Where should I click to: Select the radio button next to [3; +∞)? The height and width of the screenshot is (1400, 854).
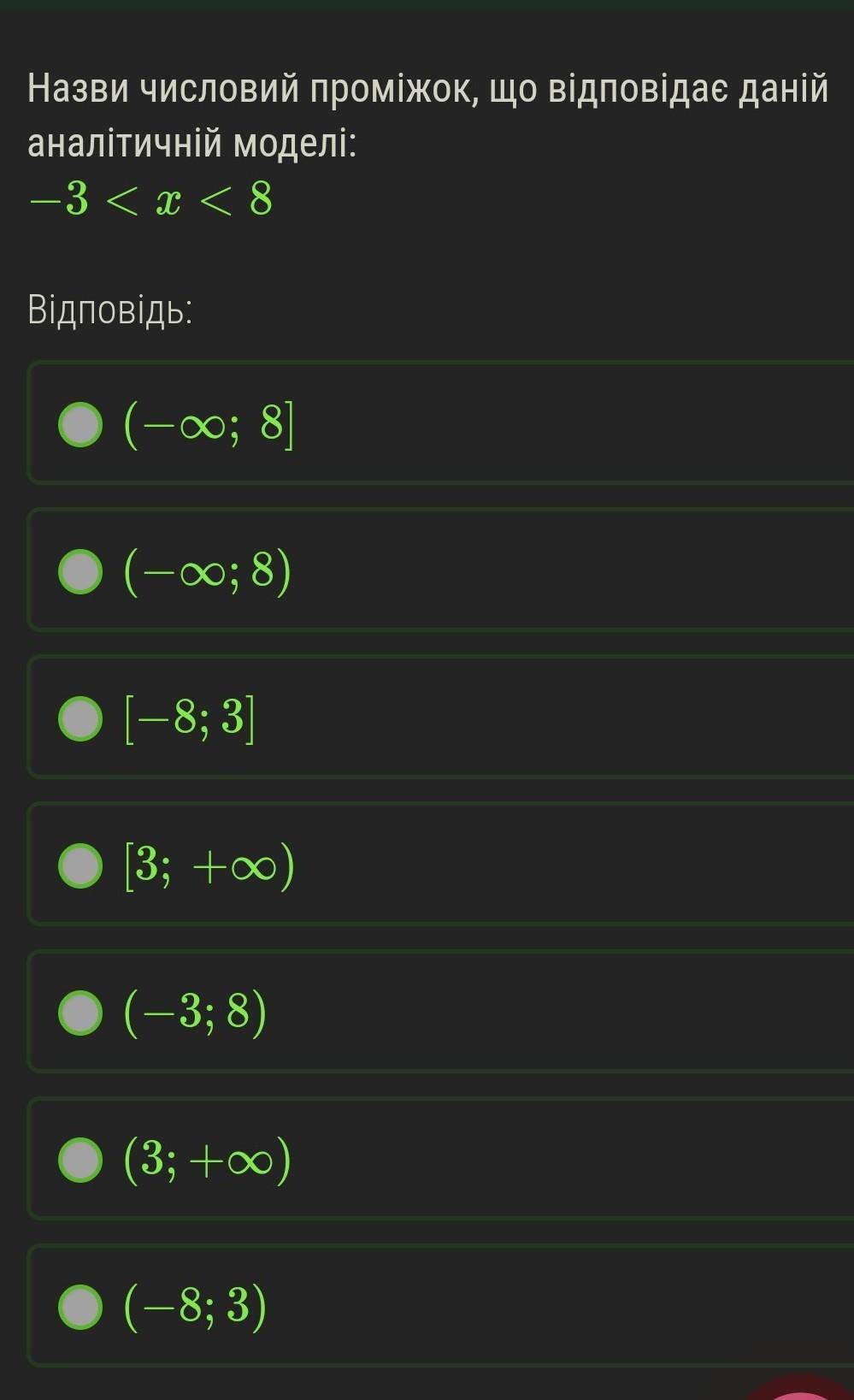pos(80,866)
